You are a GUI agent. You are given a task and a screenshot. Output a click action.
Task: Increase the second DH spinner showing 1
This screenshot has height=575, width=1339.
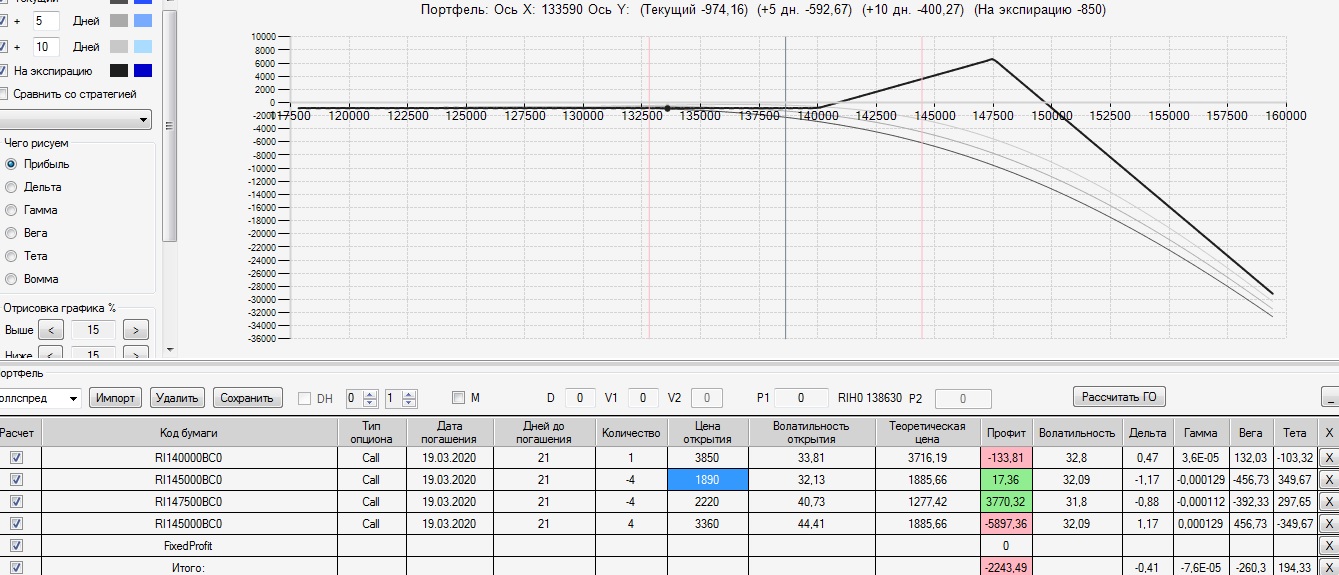point(409,393)
